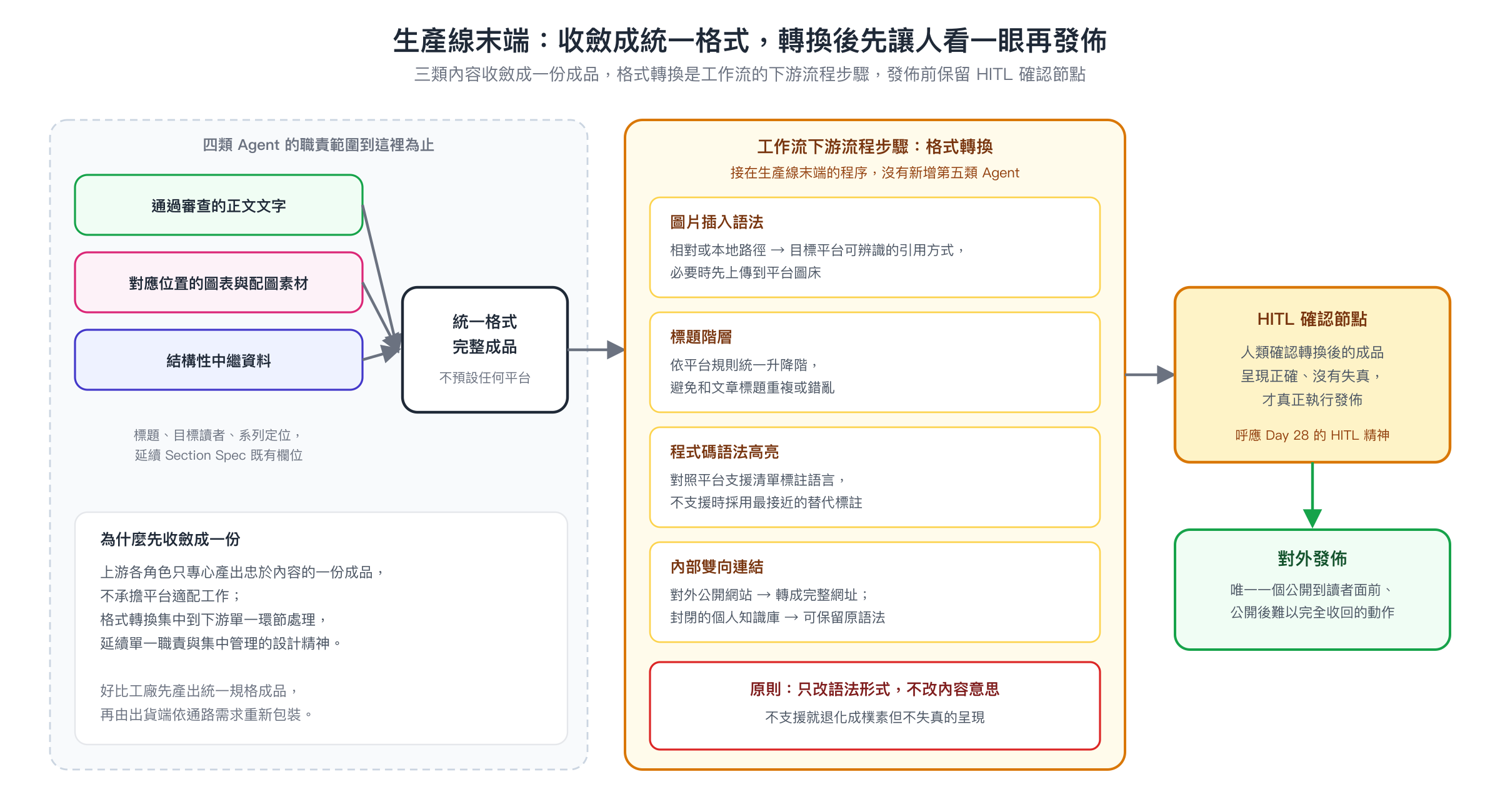Screen dimensions: 1500x812
Task: Click the line 上游各角色只專心產出忠於內容的一份成品
Action: click(x=242, y=572)
